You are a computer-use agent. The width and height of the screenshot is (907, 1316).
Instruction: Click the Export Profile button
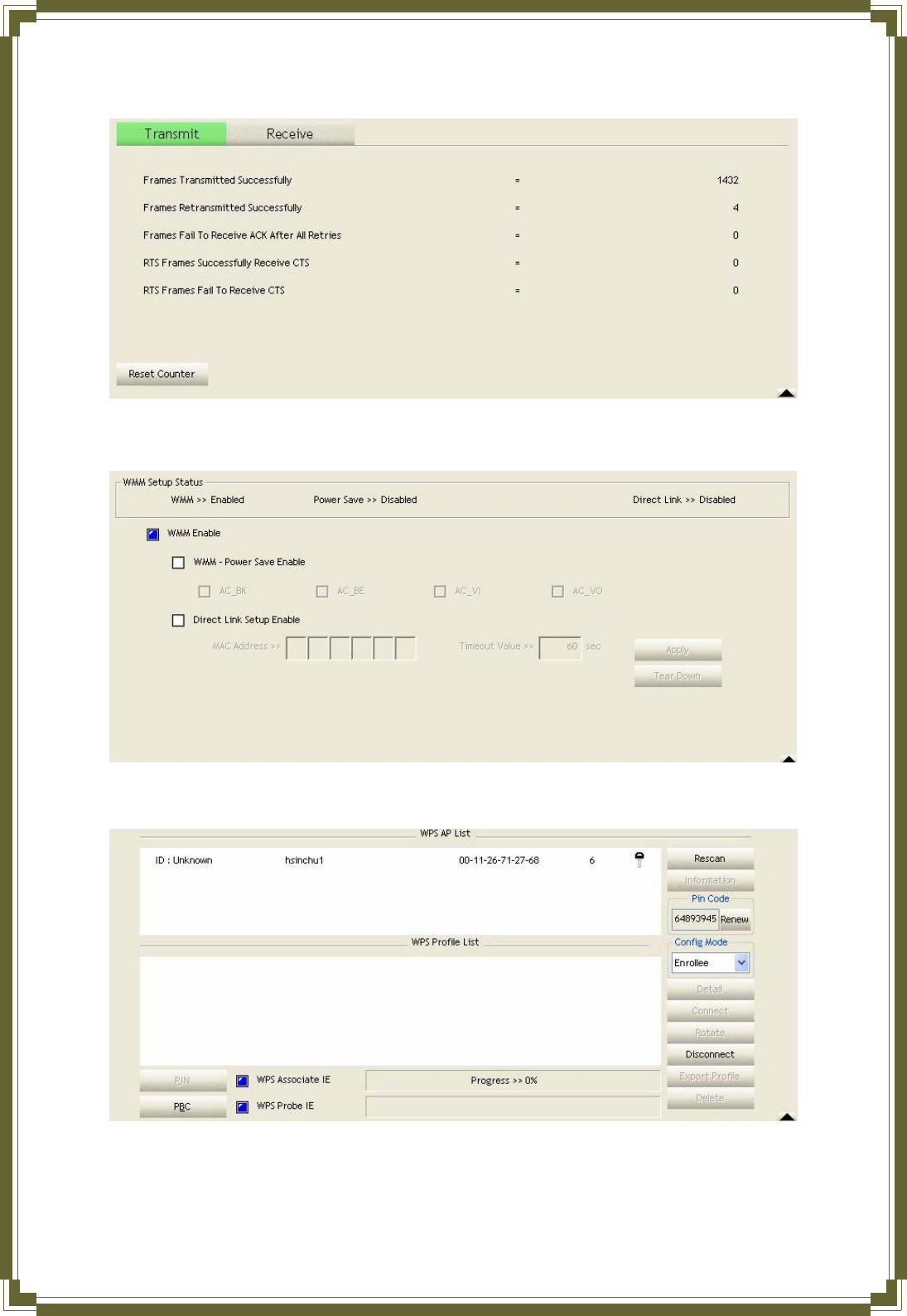(x=710, y=1077)
